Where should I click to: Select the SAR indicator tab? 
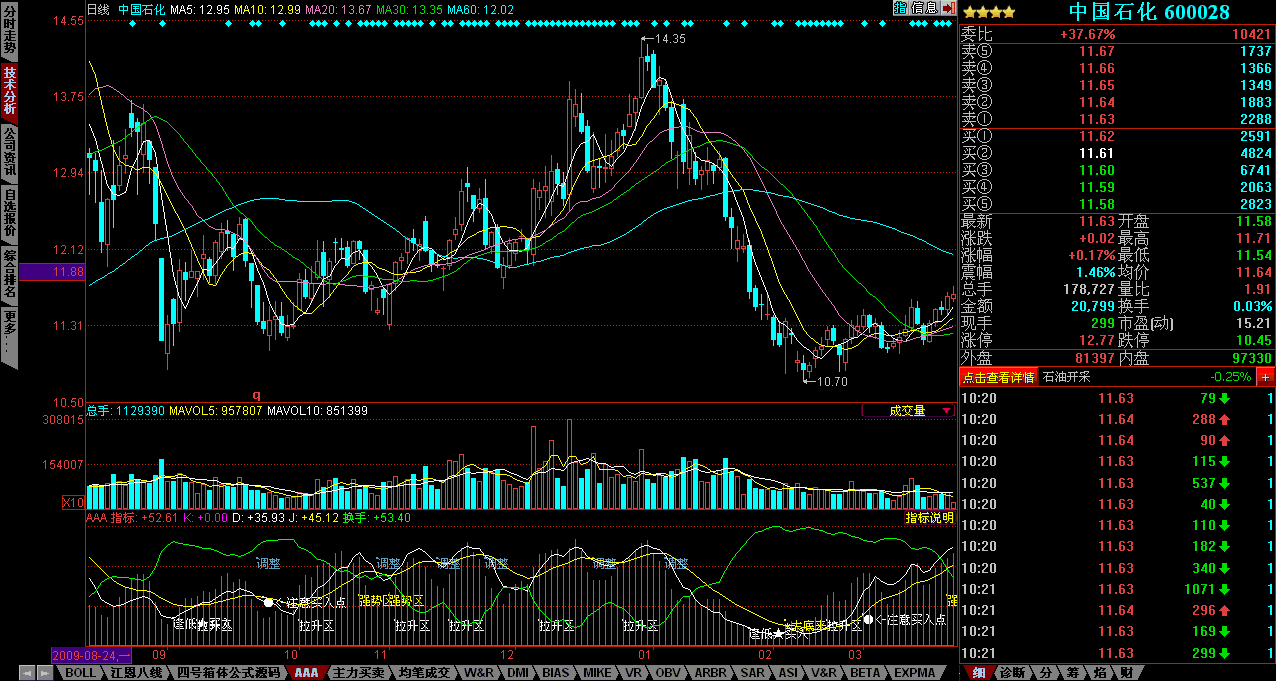pyautogui.click(x=752, y=673)
